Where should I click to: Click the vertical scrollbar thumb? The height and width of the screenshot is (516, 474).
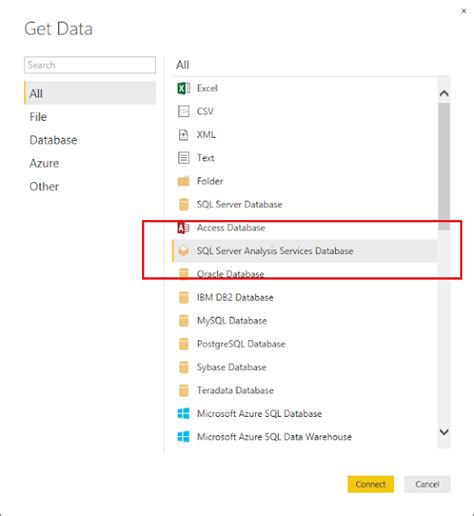[444, 167]
